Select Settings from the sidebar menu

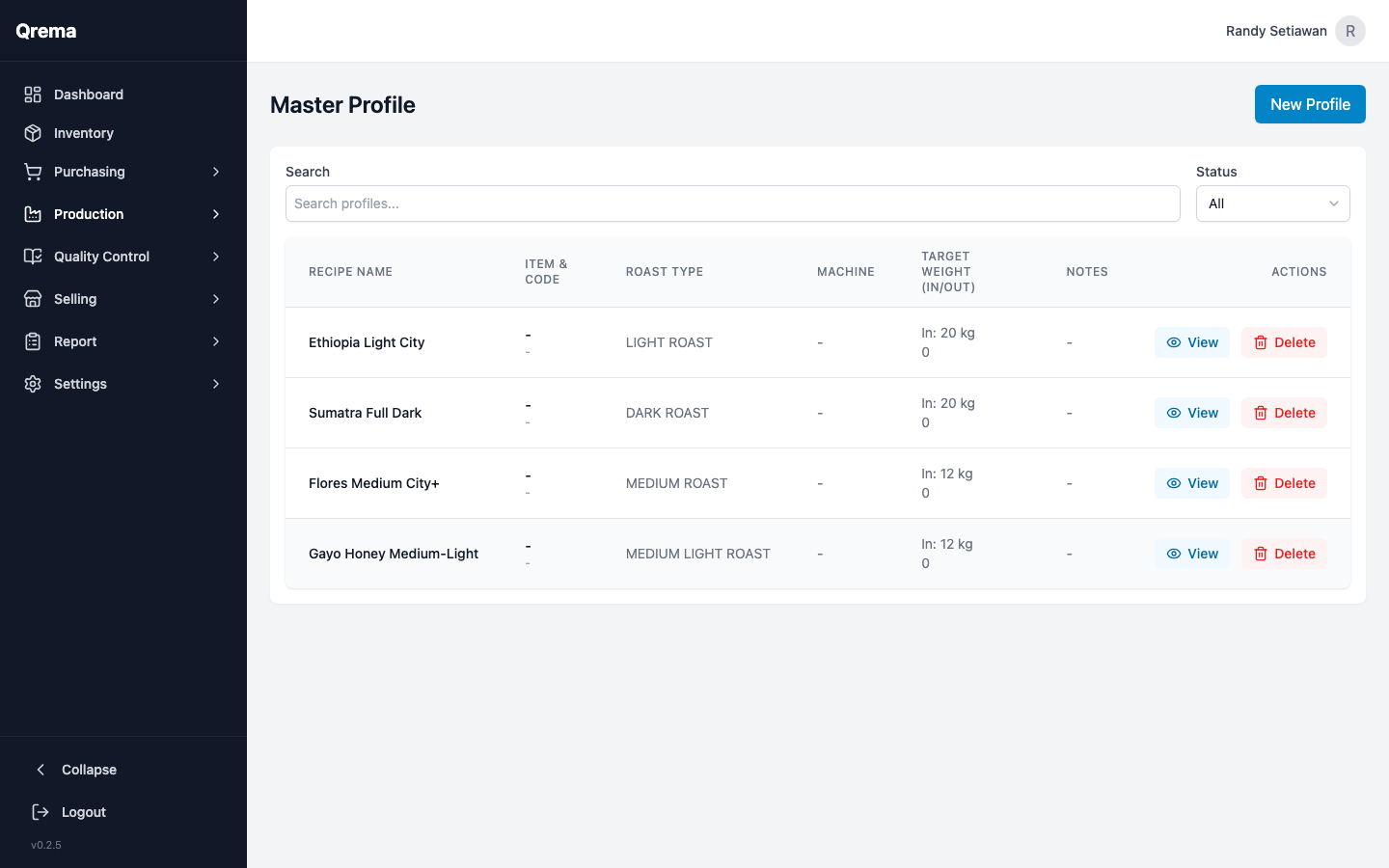pyautogui.click(x=80, y=383)
